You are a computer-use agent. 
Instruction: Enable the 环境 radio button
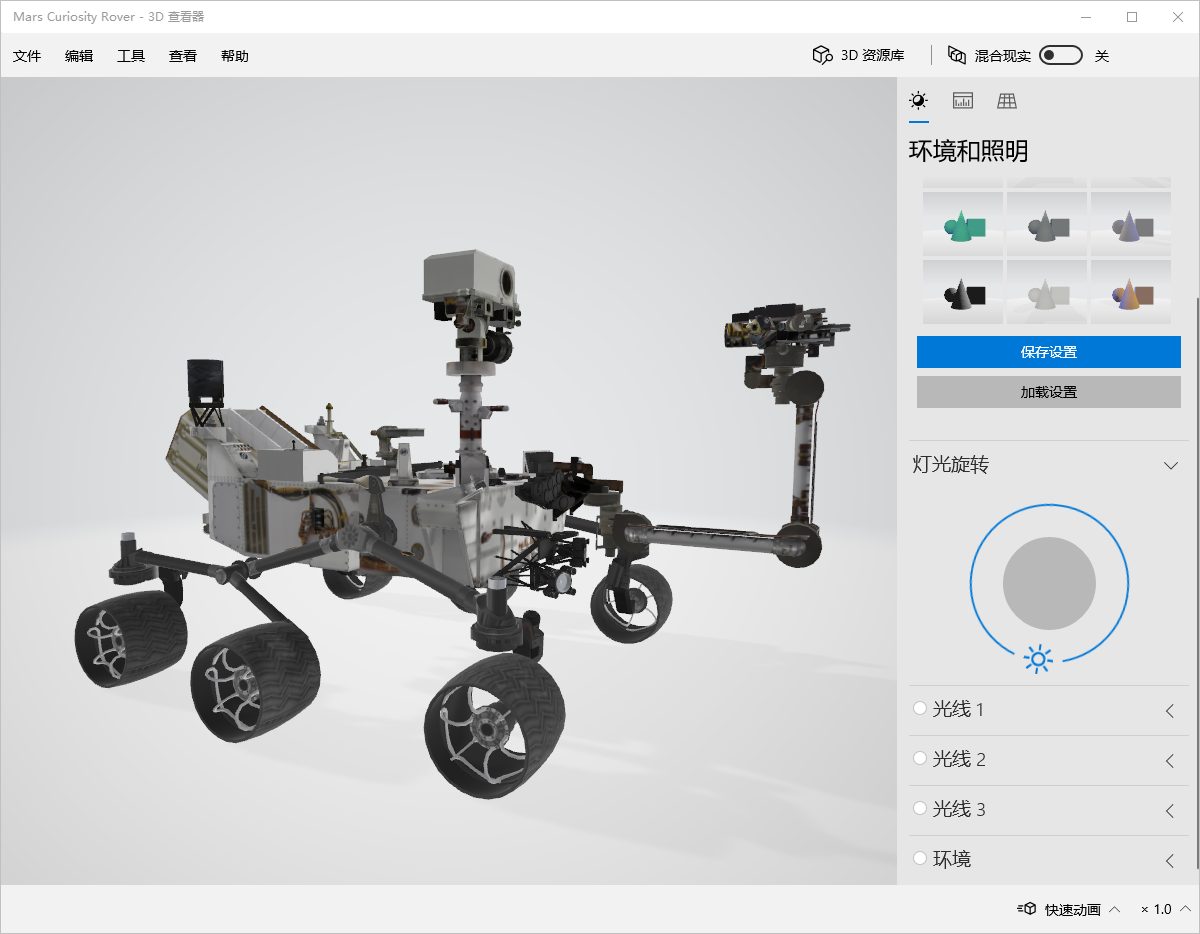point(920,858)
